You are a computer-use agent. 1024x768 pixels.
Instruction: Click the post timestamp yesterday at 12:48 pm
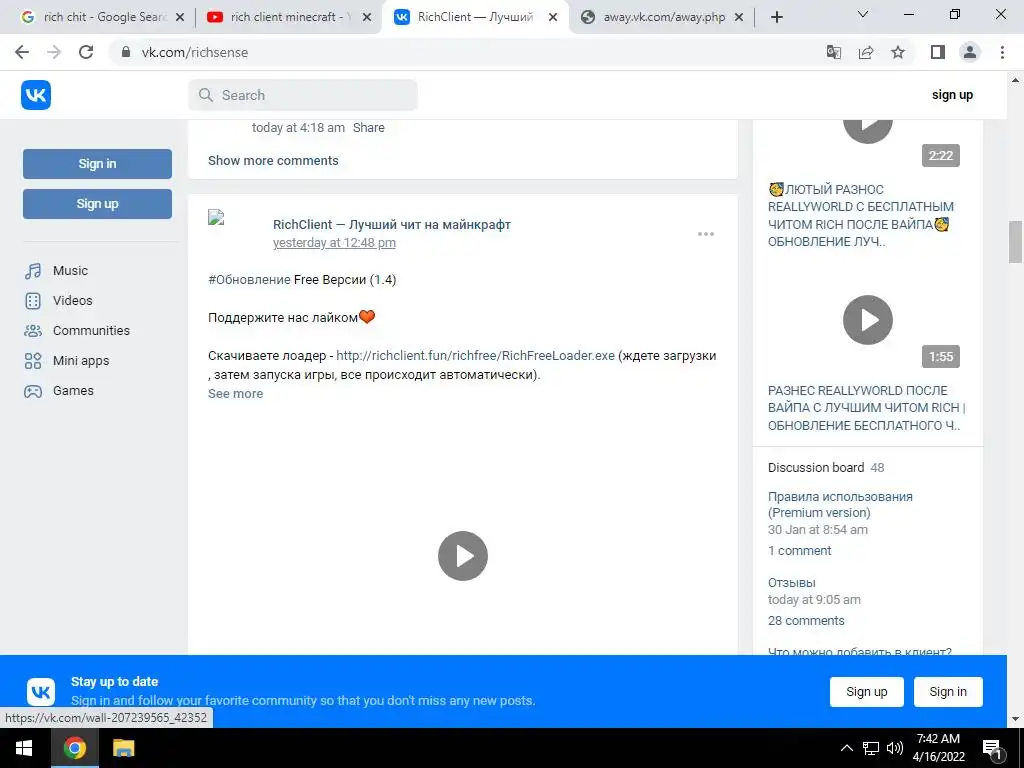[x=334, y=243]
